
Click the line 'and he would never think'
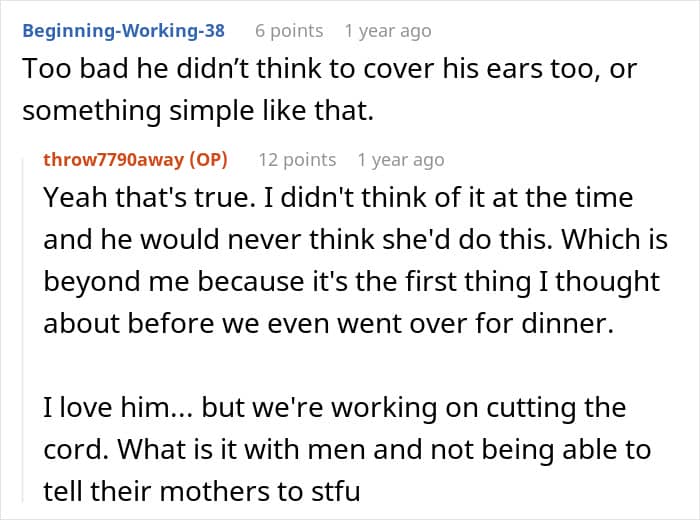(355, 239)
